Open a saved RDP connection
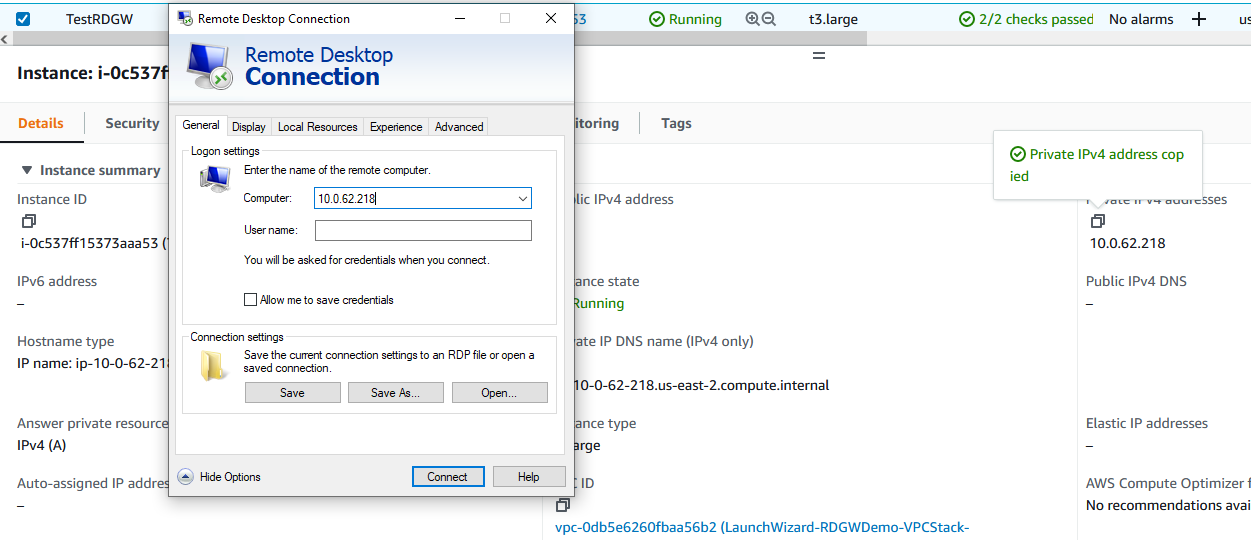Image resolution: width=1251 pixels, height=540 pixels. pyautogui.click(x=499, y=393)
